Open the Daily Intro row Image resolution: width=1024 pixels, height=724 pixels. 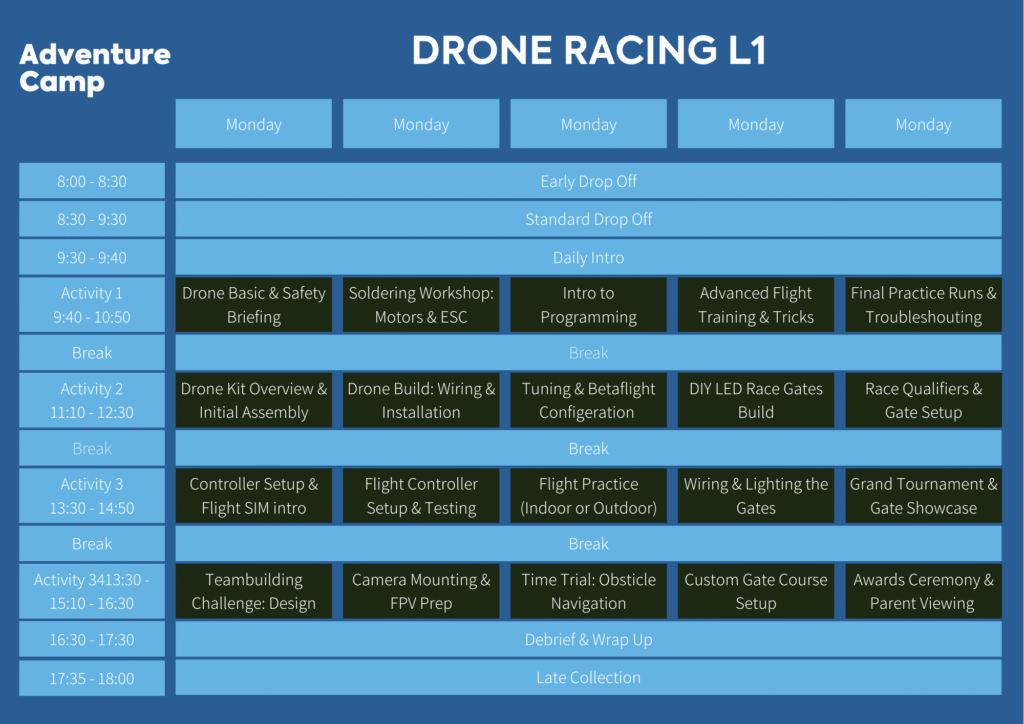[x=588, y=257]
